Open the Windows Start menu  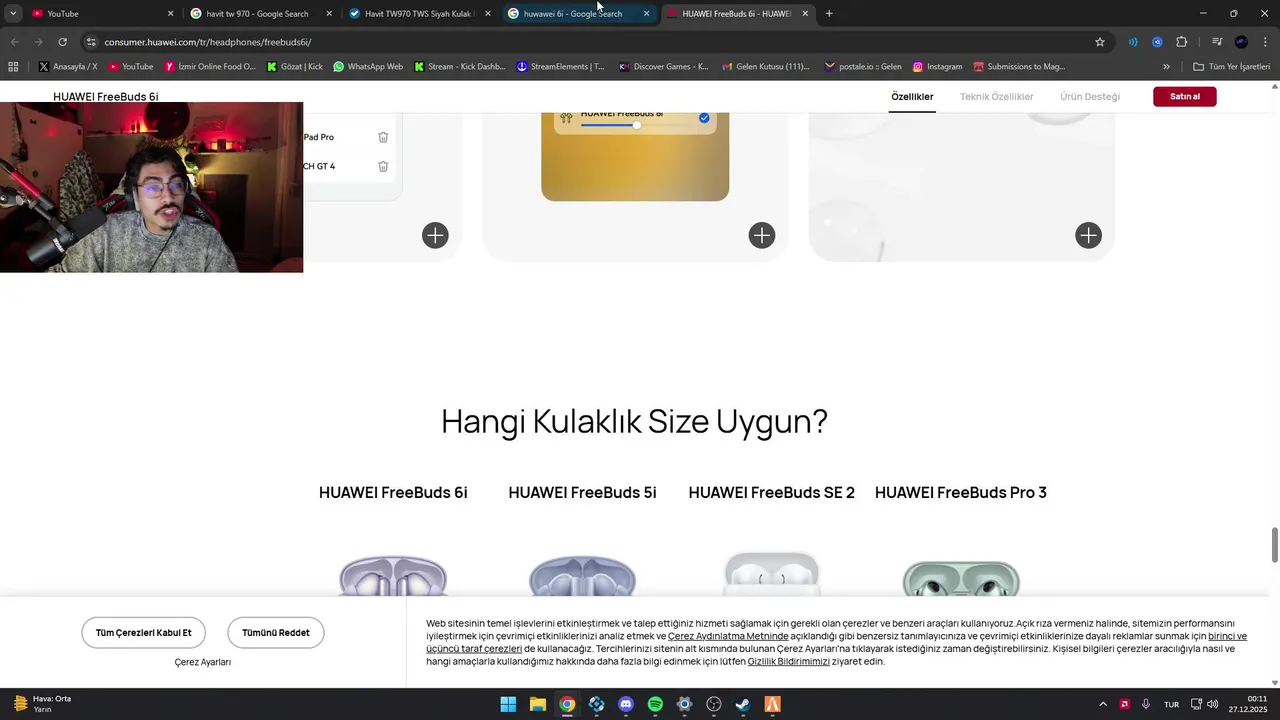tap(508, 704)
